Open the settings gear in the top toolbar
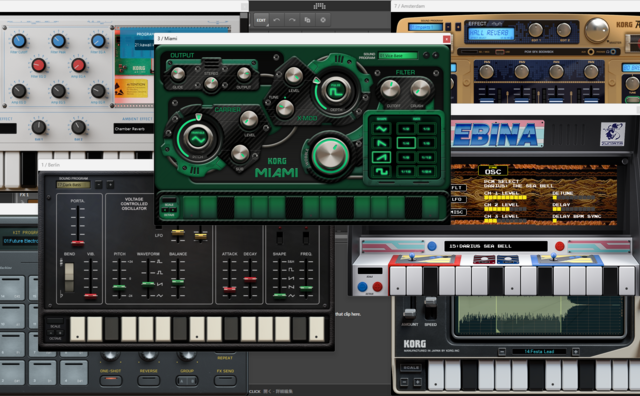This screenshot has height=396, width=640. coord(323,20)
